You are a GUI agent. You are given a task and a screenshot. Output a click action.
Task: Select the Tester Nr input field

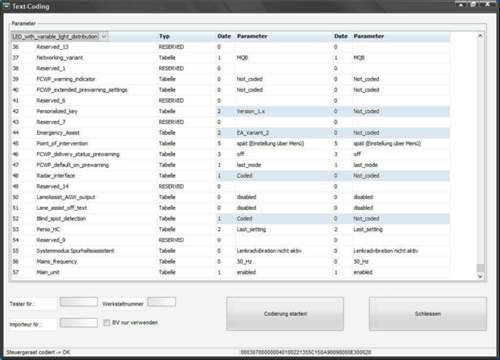(79, 302)
